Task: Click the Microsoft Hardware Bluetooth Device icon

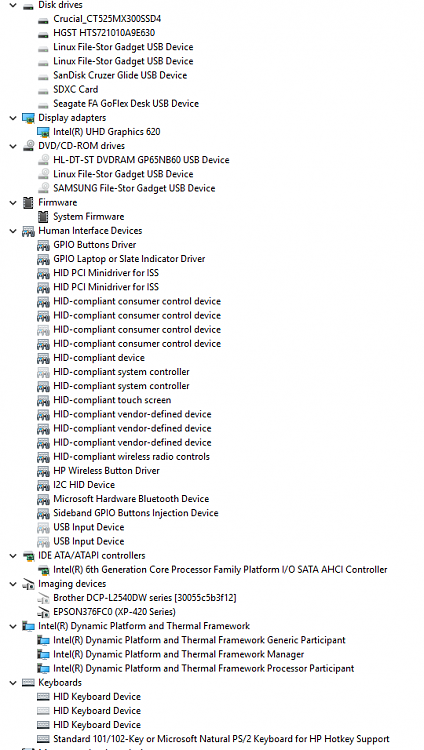Action: (x=44, y=499)
